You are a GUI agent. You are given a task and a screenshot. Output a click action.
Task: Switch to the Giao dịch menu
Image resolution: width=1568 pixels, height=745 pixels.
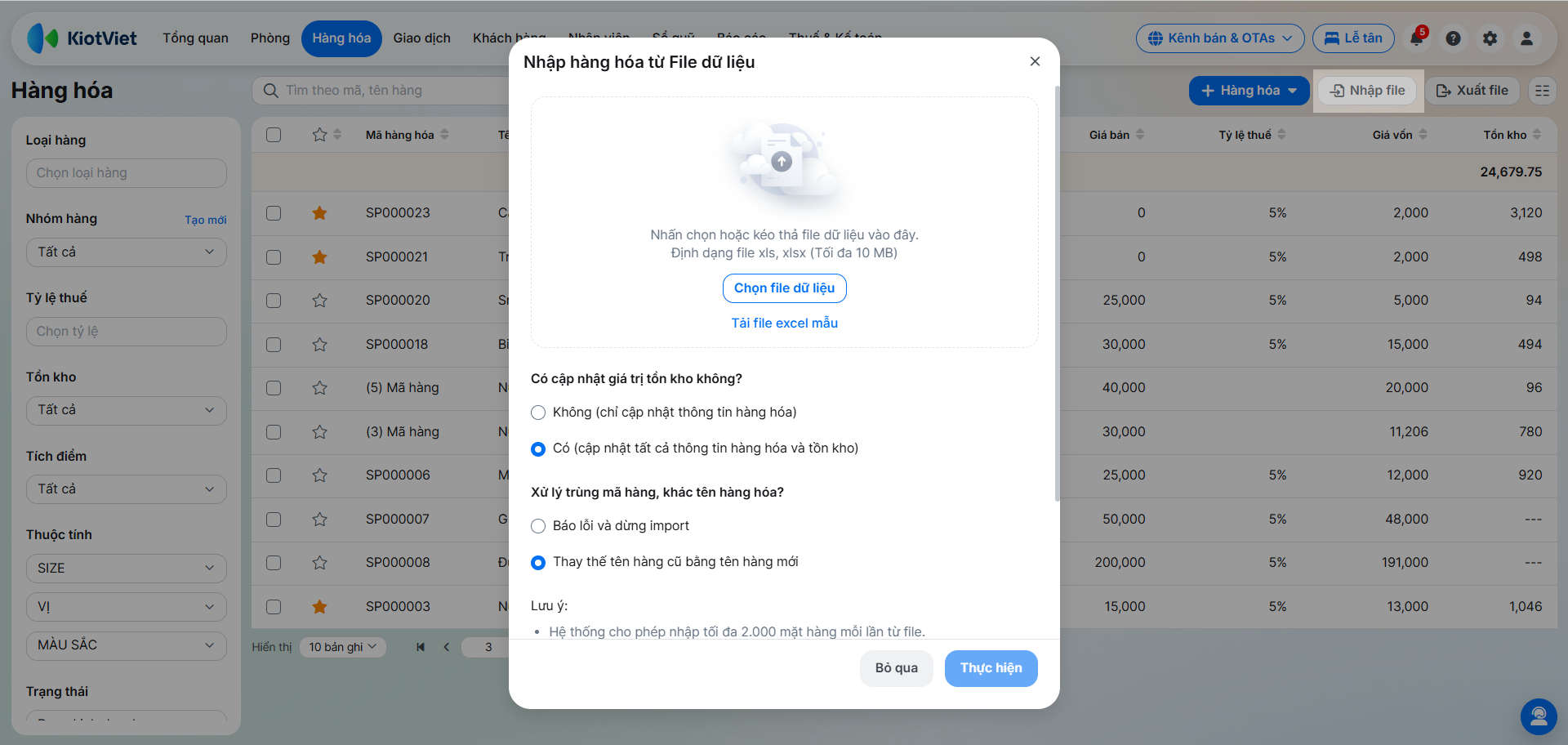tap(421, 38)
